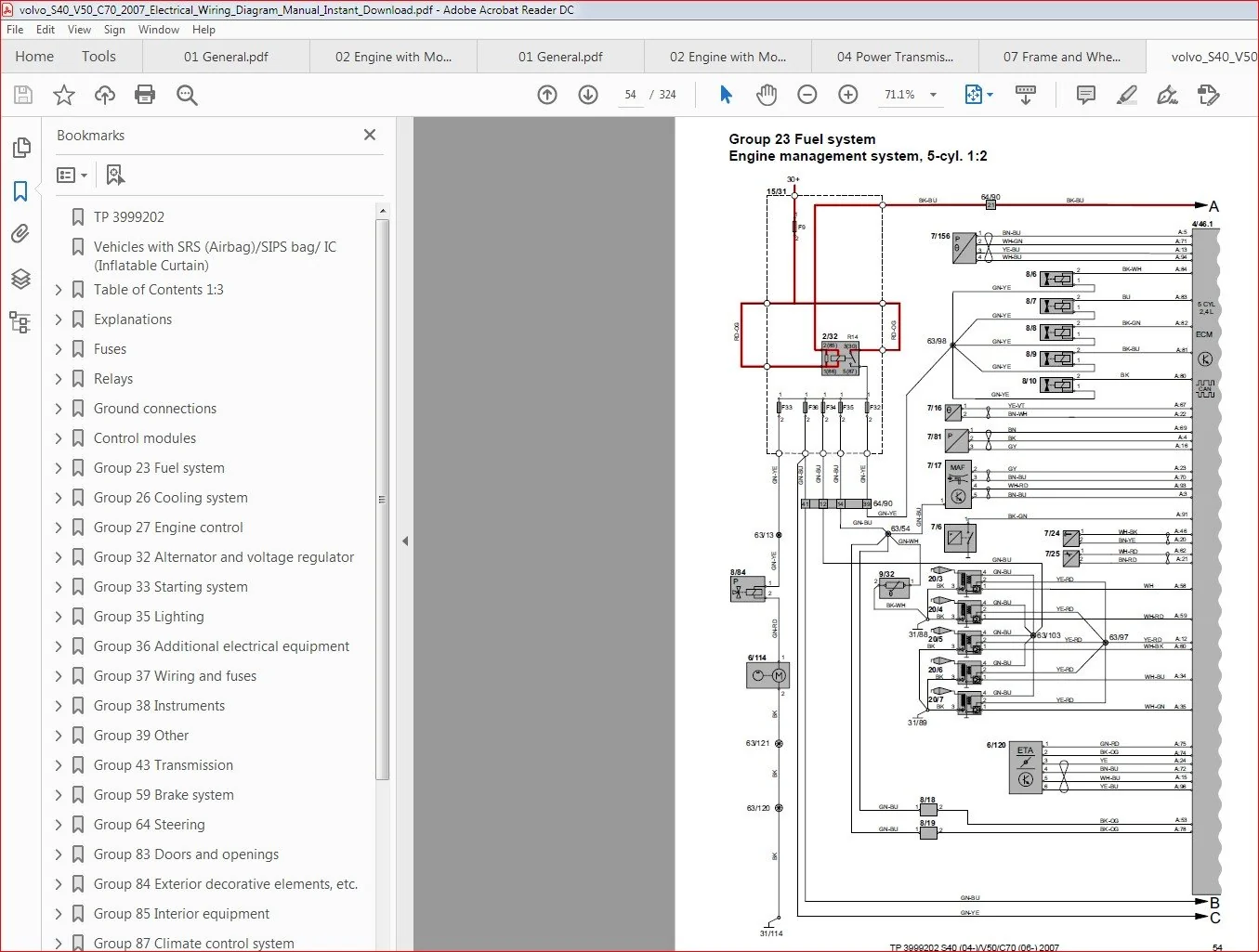
Task: Open Group 38 Instruments bookmark
Action: (x=159, y=706)
